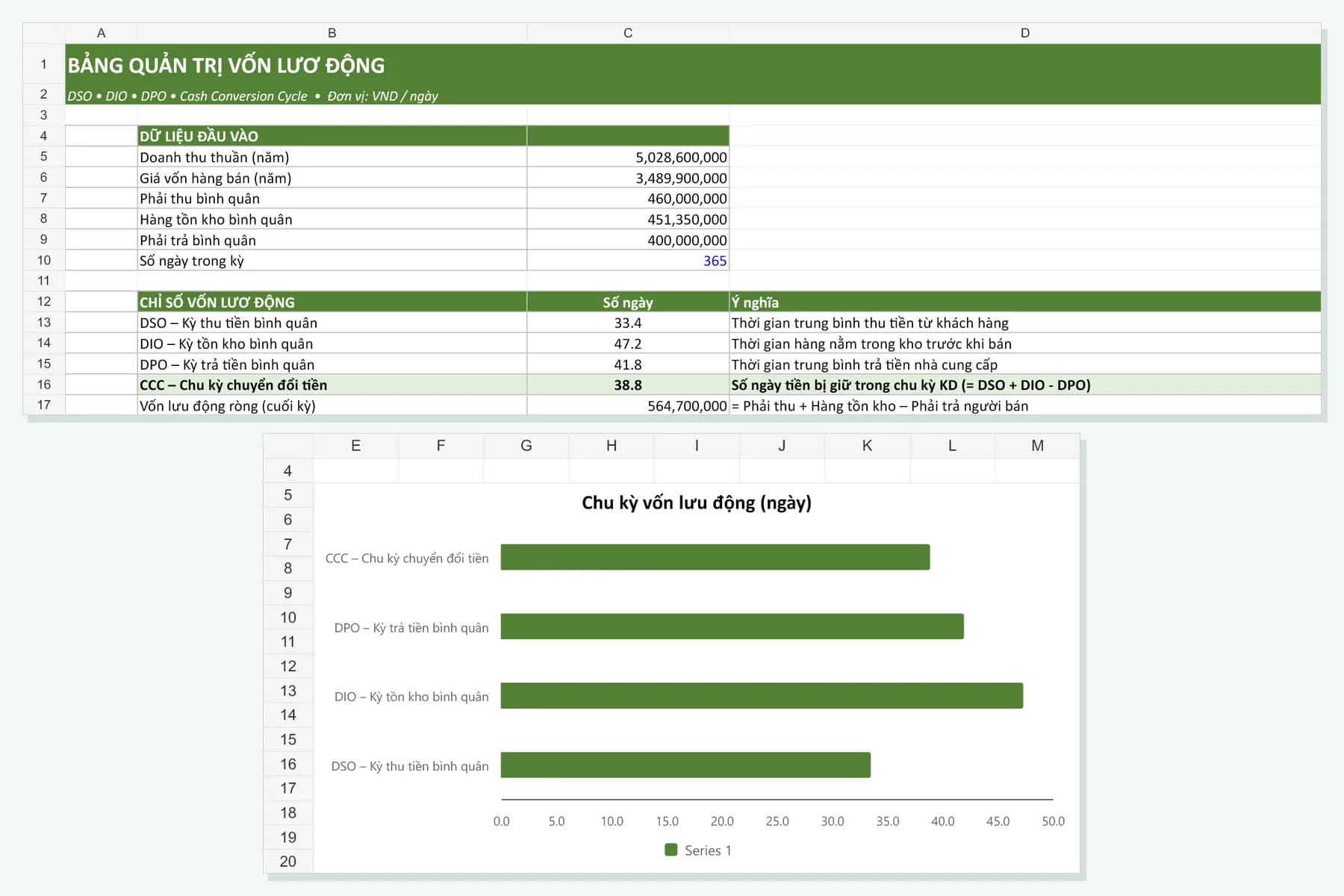Viewport: 1344px width, 896px height.
Task: Click the "Doanh thu thuần (năm)" label cell
Action: click(x=332, y=157)
